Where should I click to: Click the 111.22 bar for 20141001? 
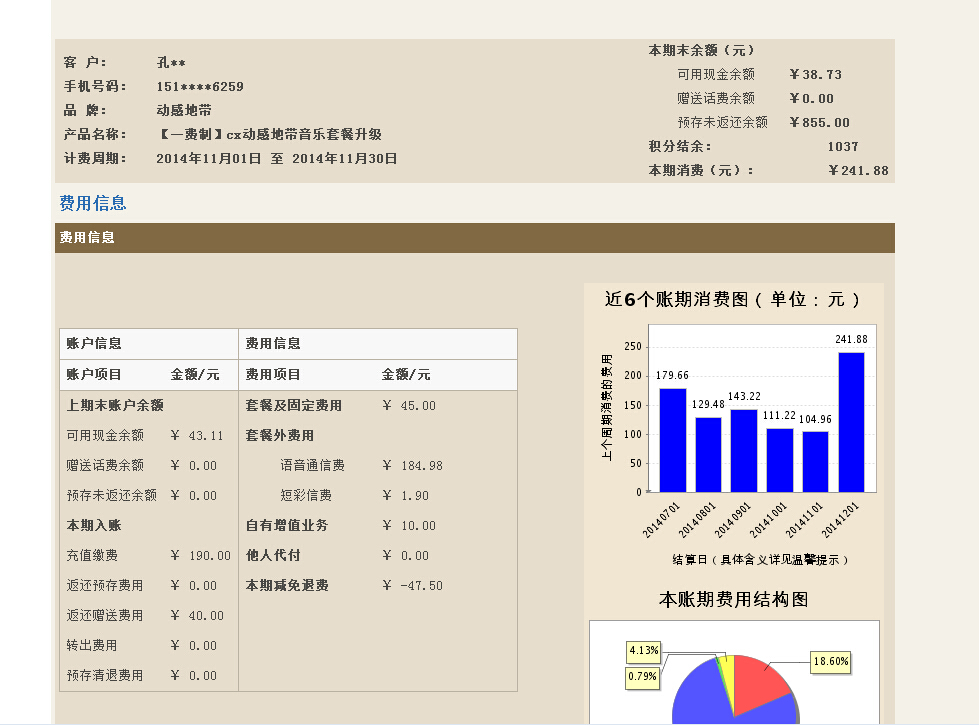pyautogui.click(x=780, y=460)
